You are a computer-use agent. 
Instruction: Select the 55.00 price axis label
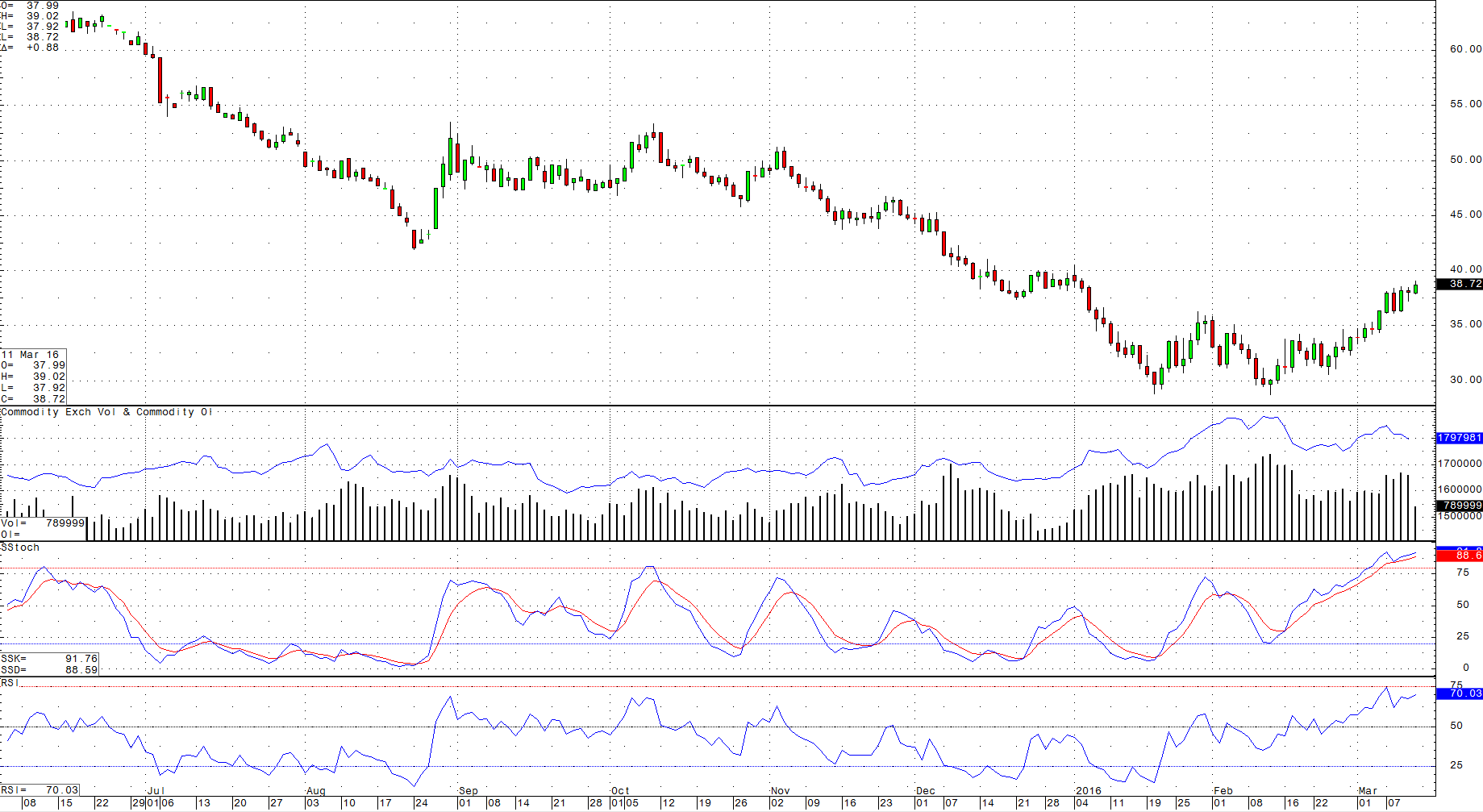click(x=1465, y=104)
